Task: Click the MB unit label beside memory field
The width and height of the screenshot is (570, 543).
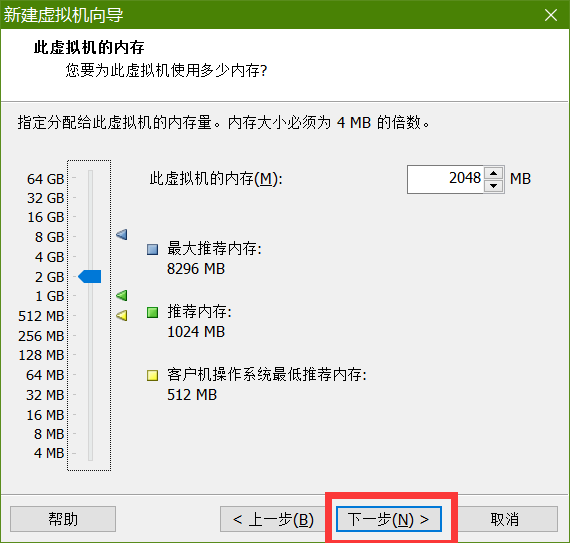Action: [x=520, y=179]
